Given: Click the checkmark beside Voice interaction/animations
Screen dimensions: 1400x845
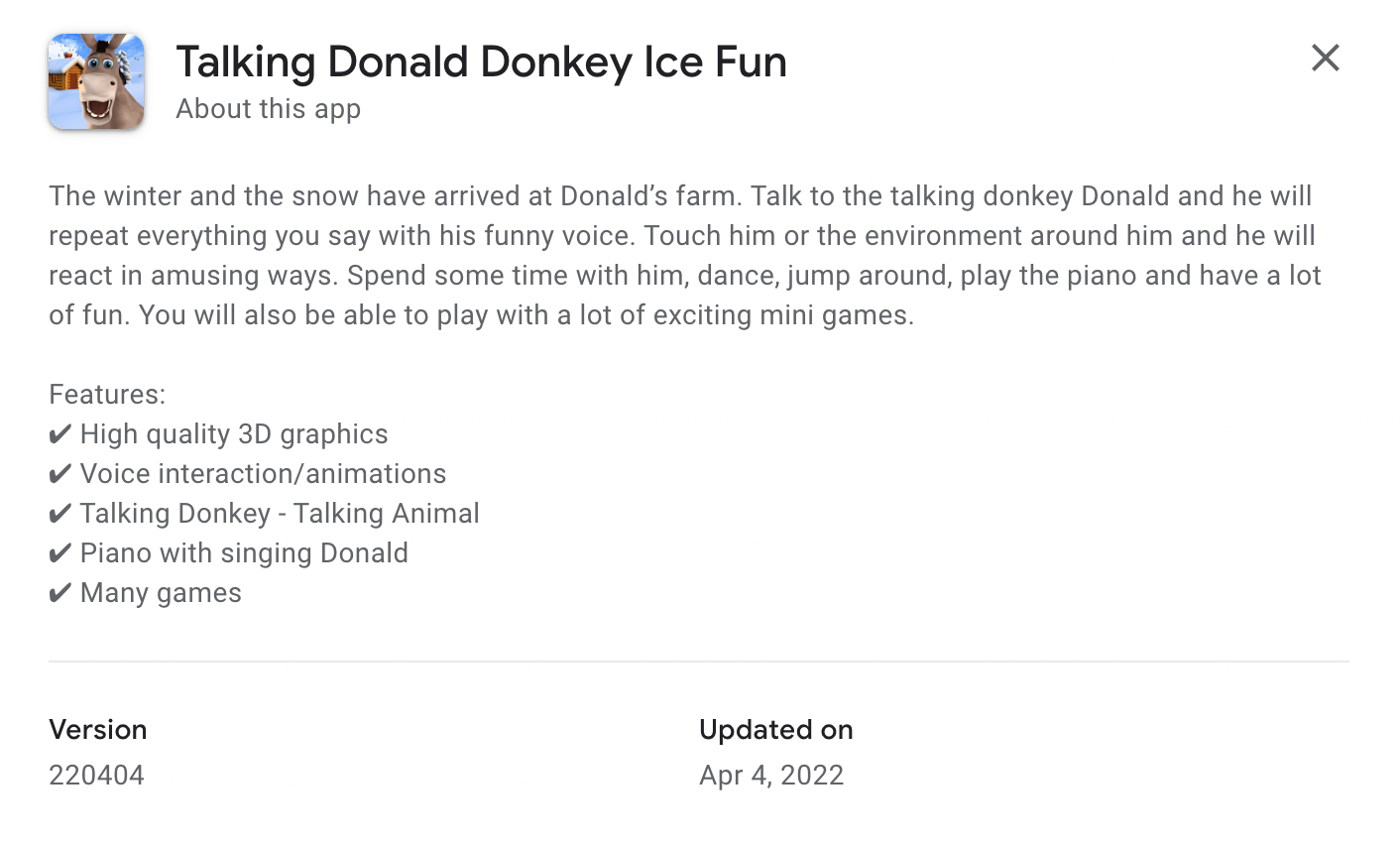Looking at the screenshot, I should pos(59,473).
